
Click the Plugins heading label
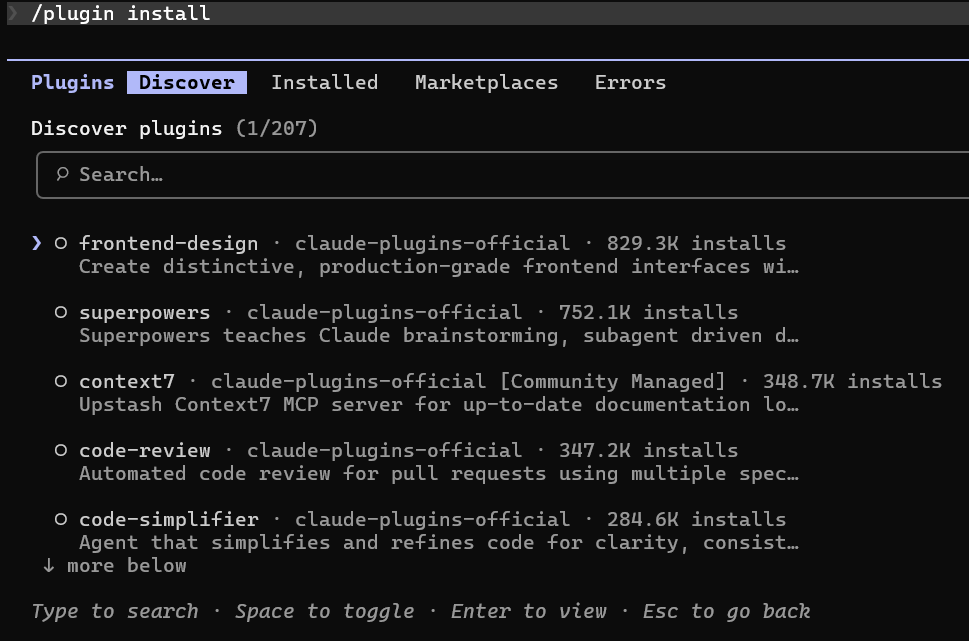(x=72, y=82)
